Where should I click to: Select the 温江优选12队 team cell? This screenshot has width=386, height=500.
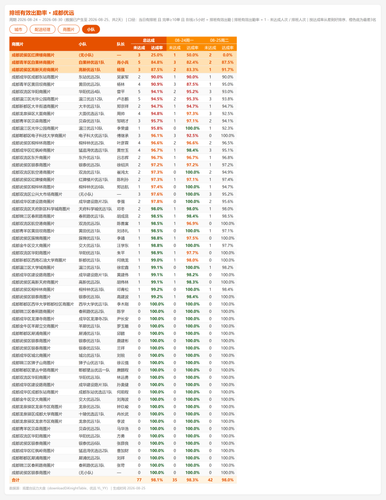pyautogui.click(x=91, y=99)
